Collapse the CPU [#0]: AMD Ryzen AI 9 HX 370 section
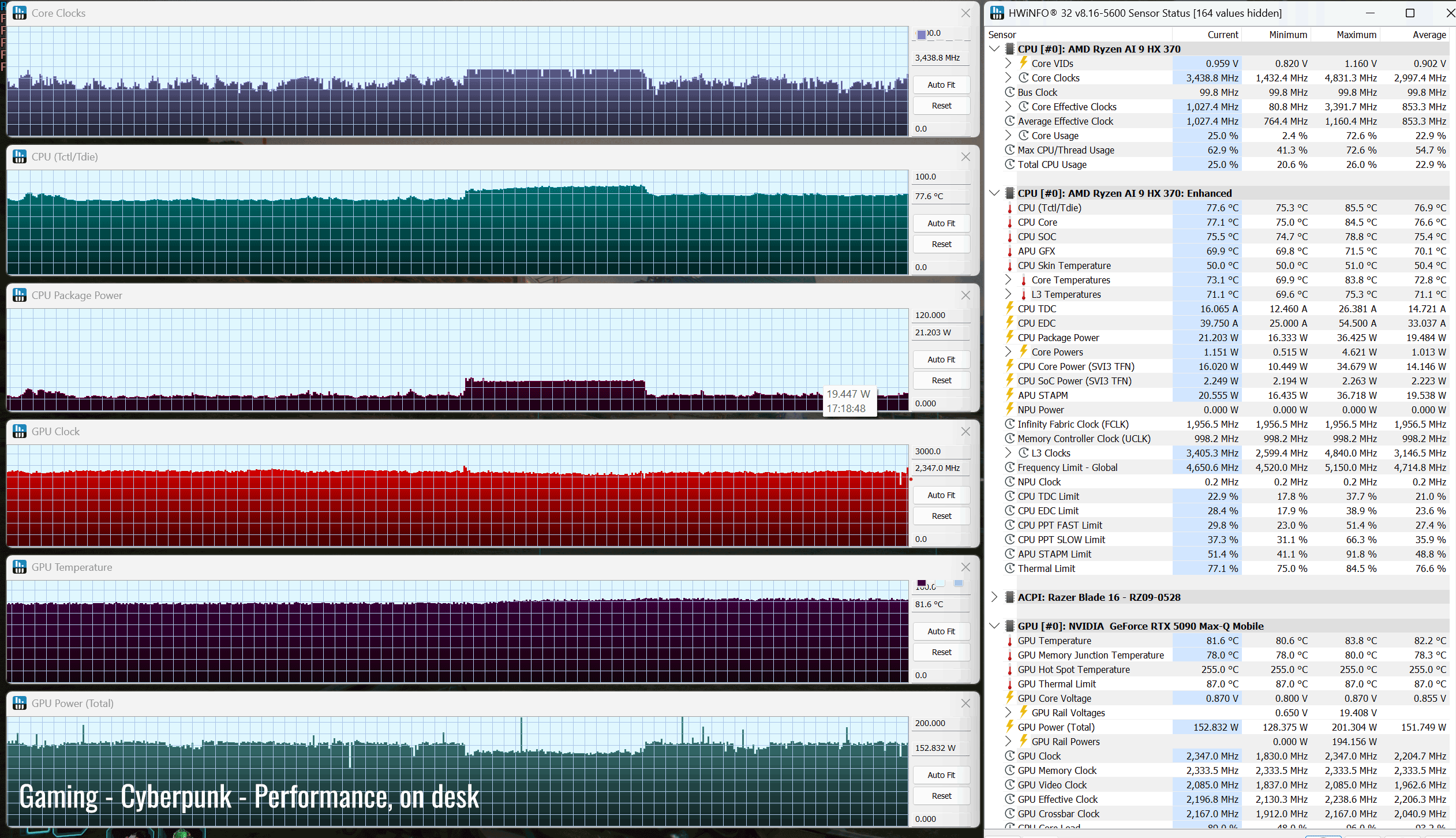The width and height of the screenshot is (1456, 838). point(994,49)
